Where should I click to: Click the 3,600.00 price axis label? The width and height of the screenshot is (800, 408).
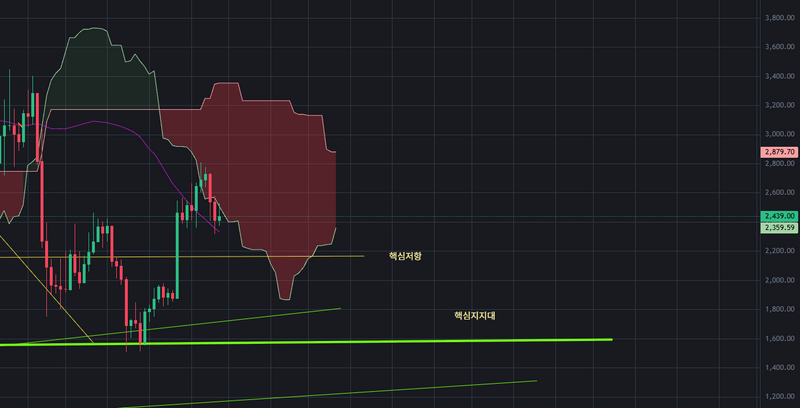click(x=780, y=47)
